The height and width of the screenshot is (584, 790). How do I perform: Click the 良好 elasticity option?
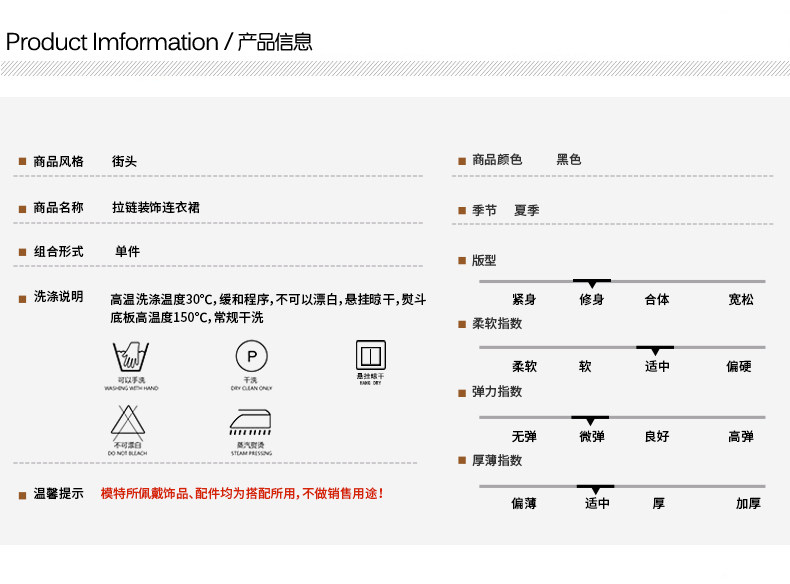point(657,436)
